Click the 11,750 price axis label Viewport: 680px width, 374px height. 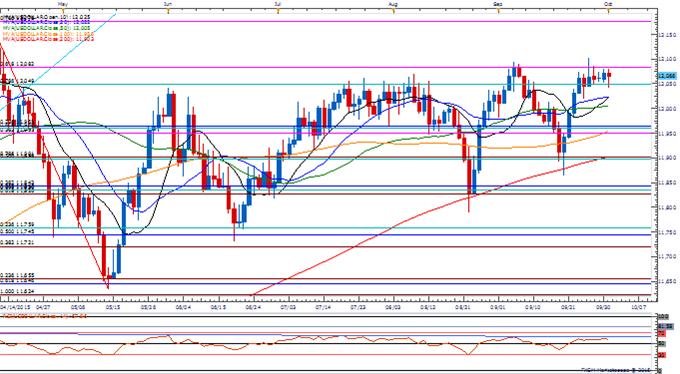[668, 232]
